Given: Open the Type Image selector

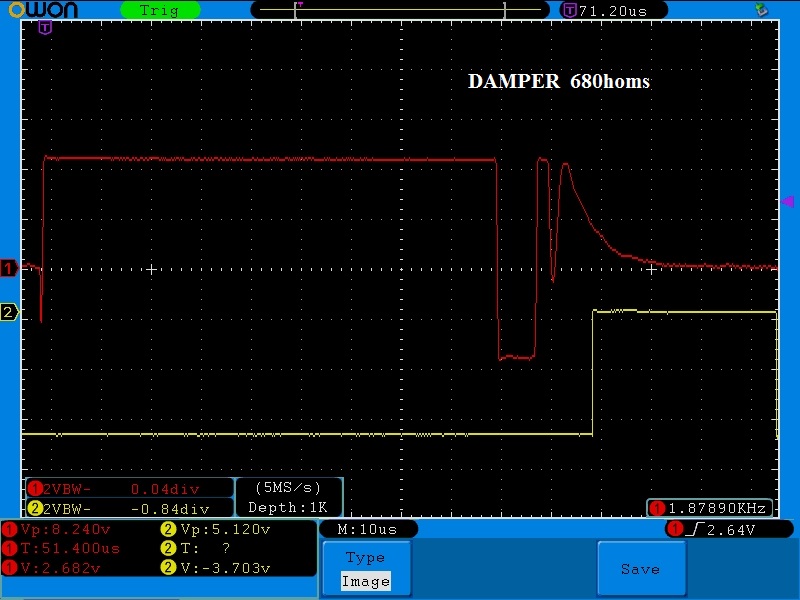Looking at the screenshot, I should (366, 568).
